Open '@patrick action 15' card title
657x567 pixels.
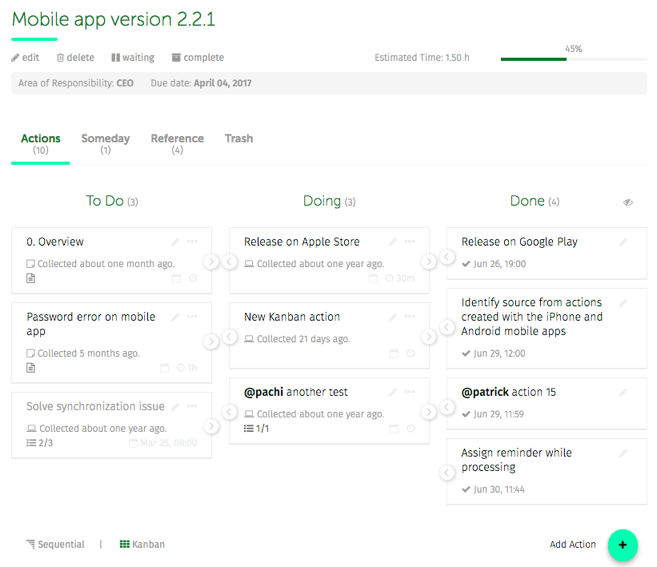tap(508, 392)
